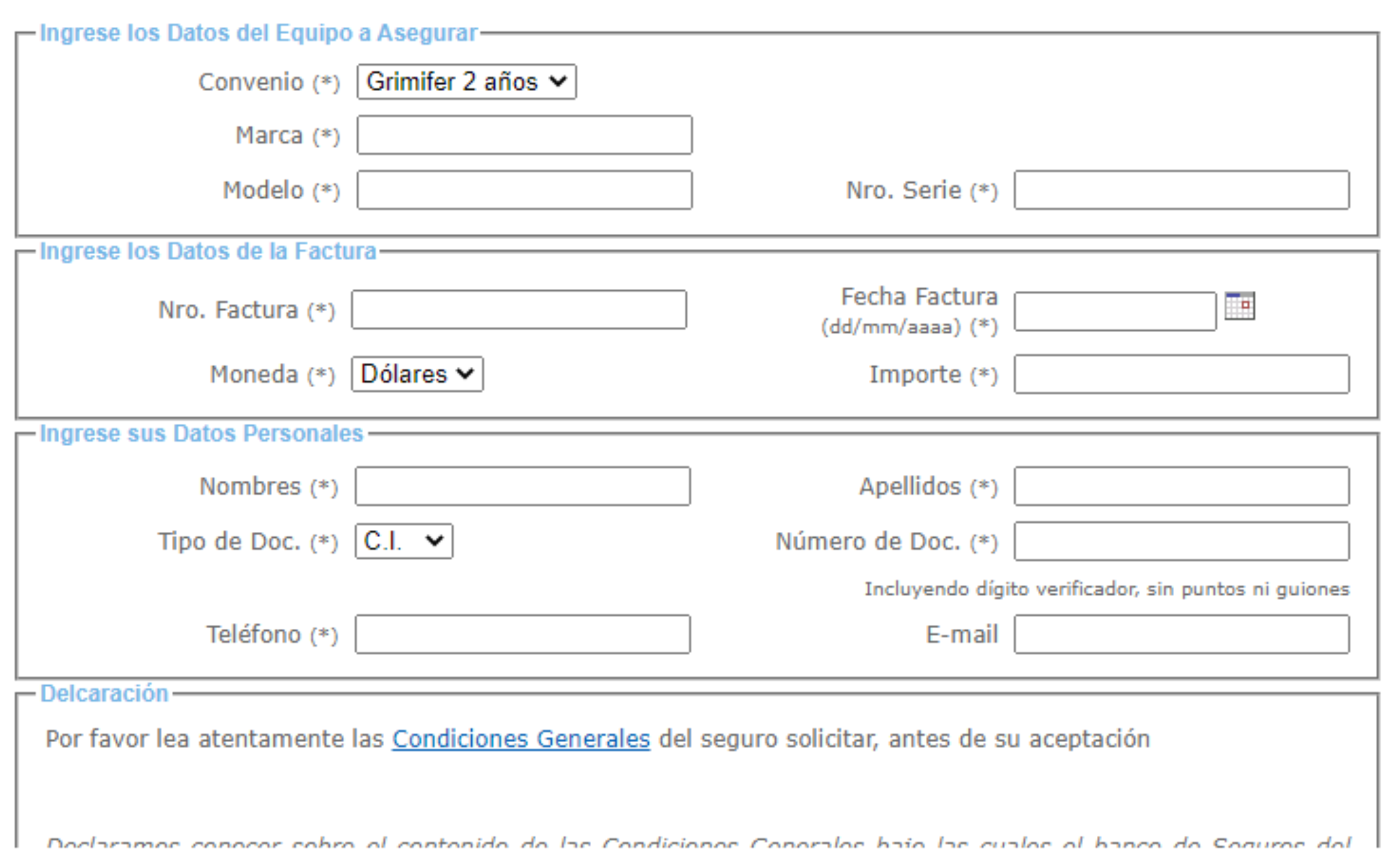Click the Datos de la Factura heading
This screenshot has width=1388, height=868.
[208, 252]
